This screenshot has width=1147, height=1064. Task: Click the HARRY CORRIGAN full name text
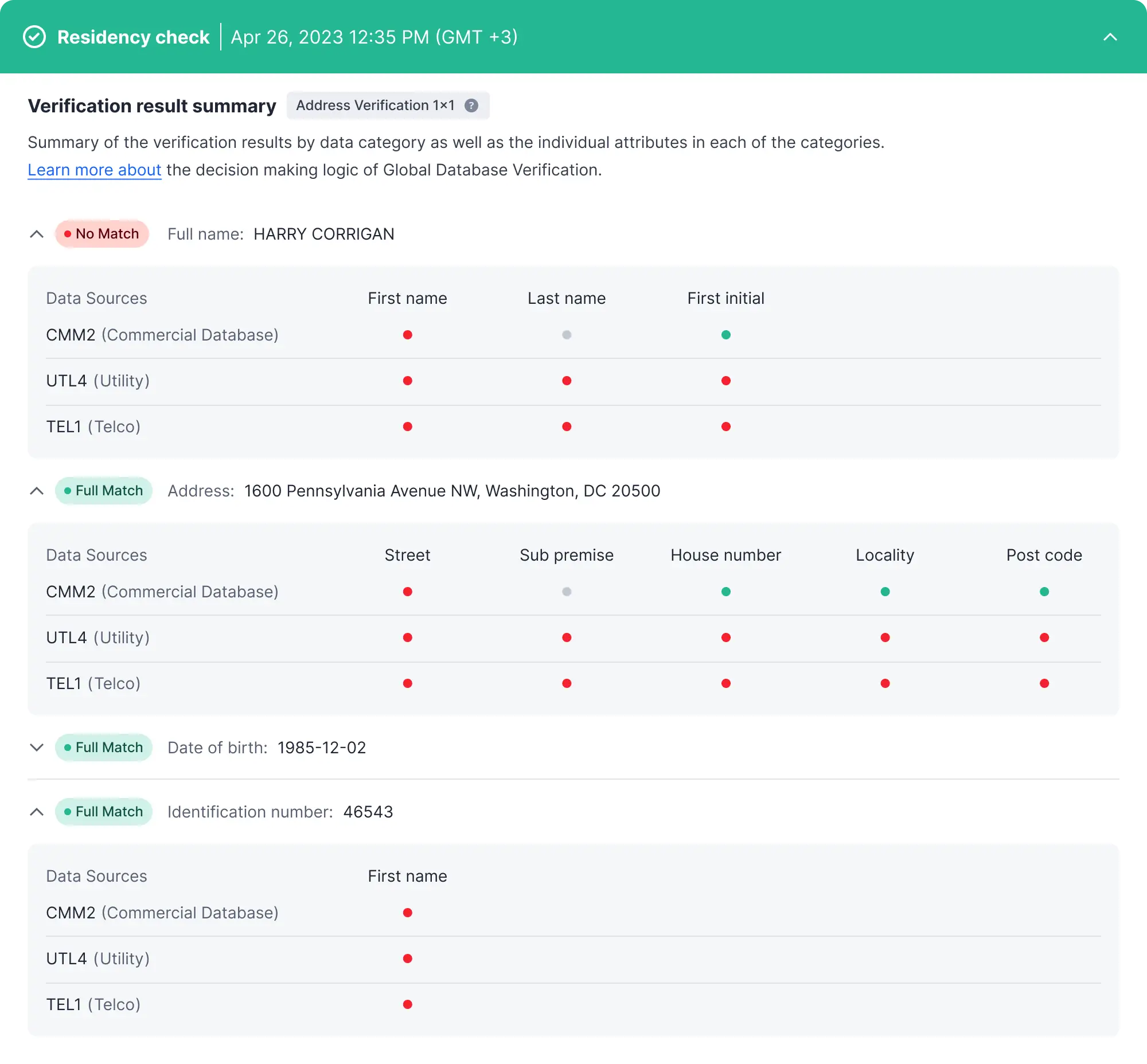[x=324, y=234]
